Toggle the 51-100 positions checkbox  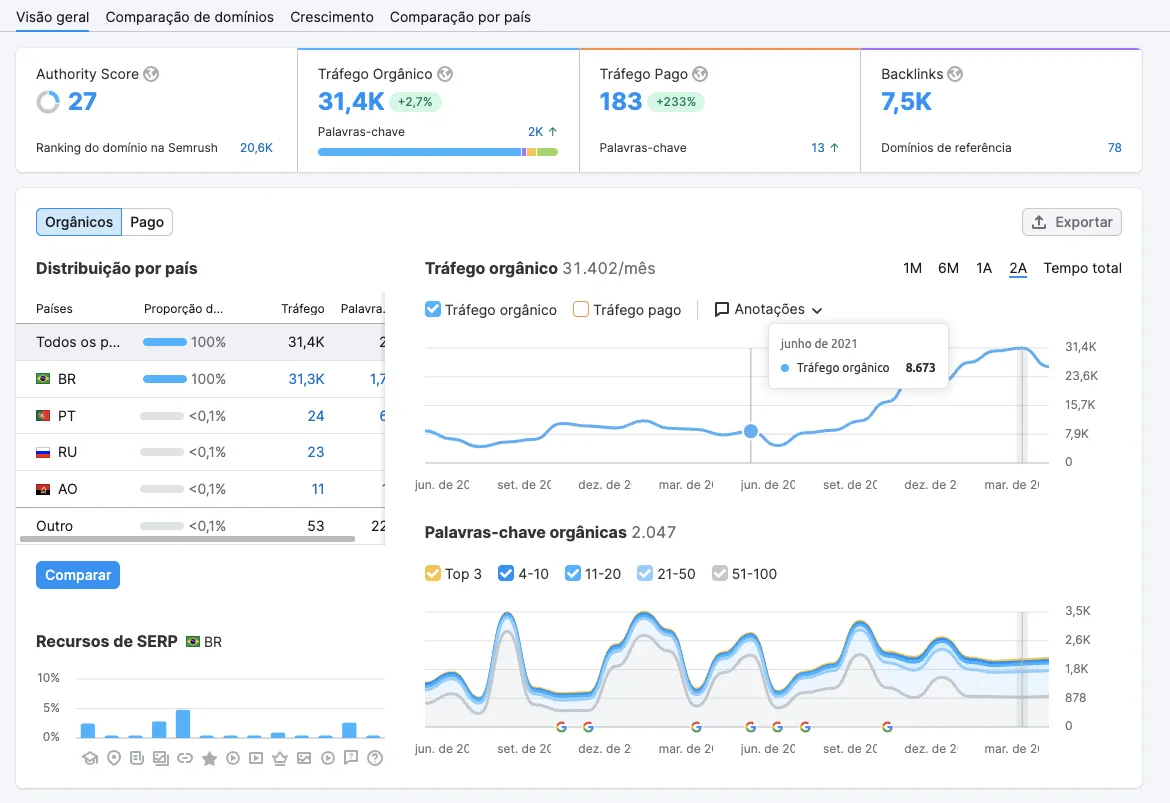719,573
